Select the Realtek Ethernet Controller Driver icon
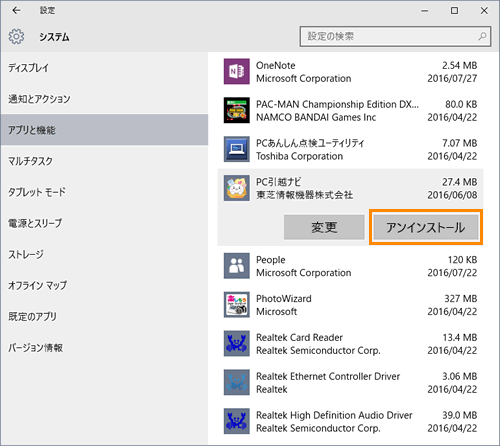500x446 pixels. pos(237,382)
